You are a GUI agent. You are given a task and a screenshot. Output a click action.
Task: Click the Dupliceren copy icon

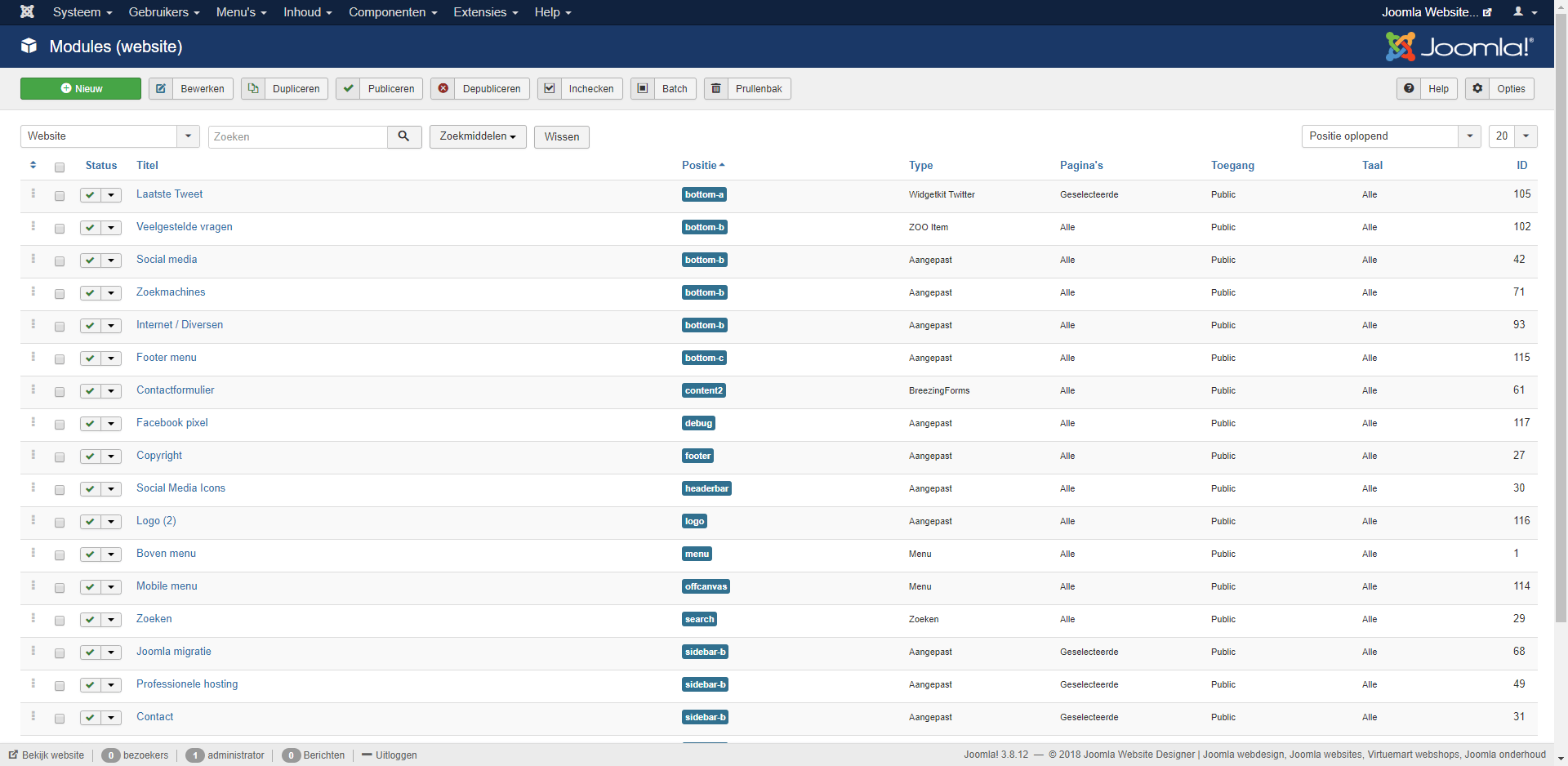(253, 88)
